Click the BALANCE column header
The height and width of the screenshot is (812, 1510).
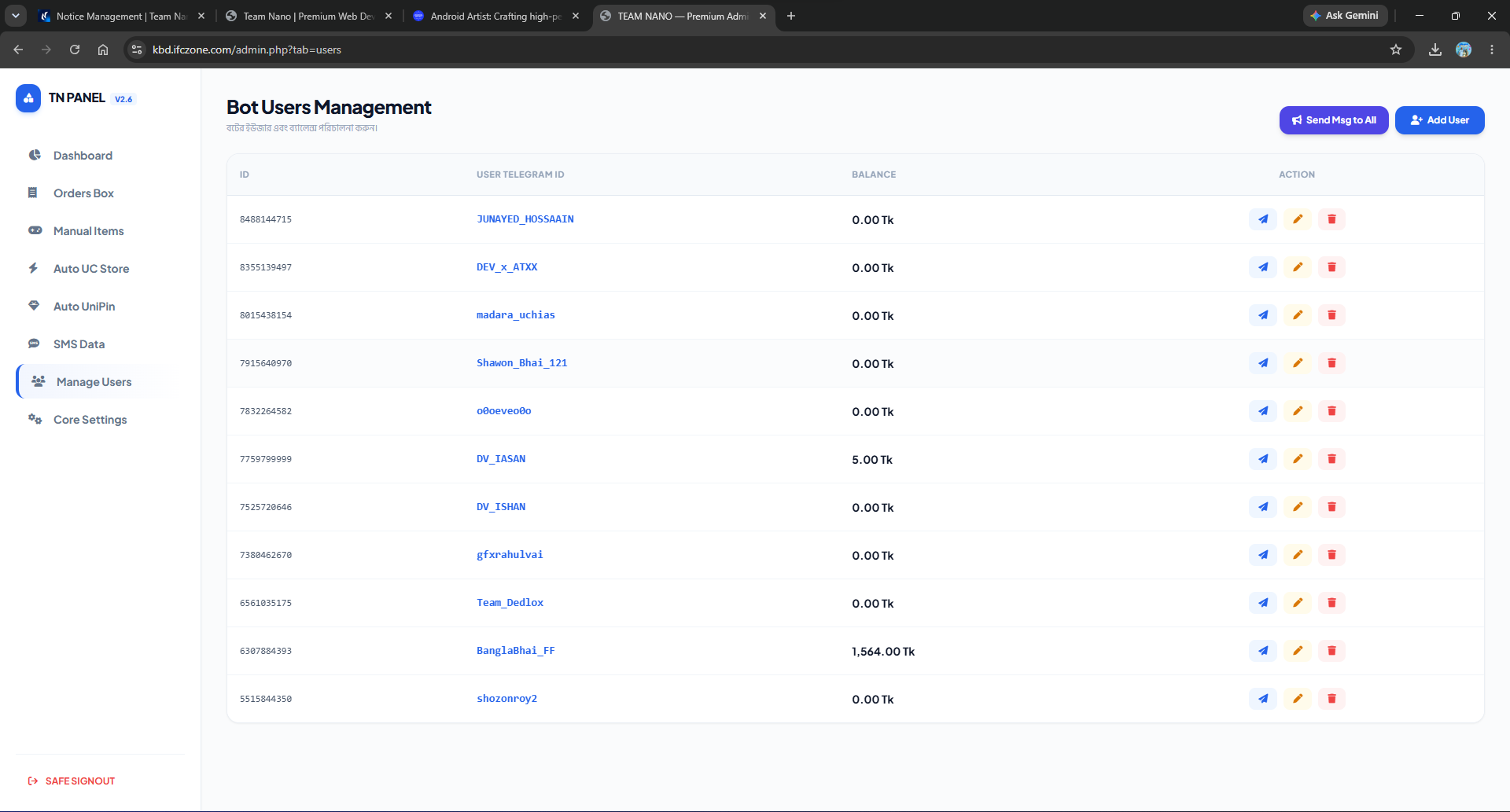(874, 175)
